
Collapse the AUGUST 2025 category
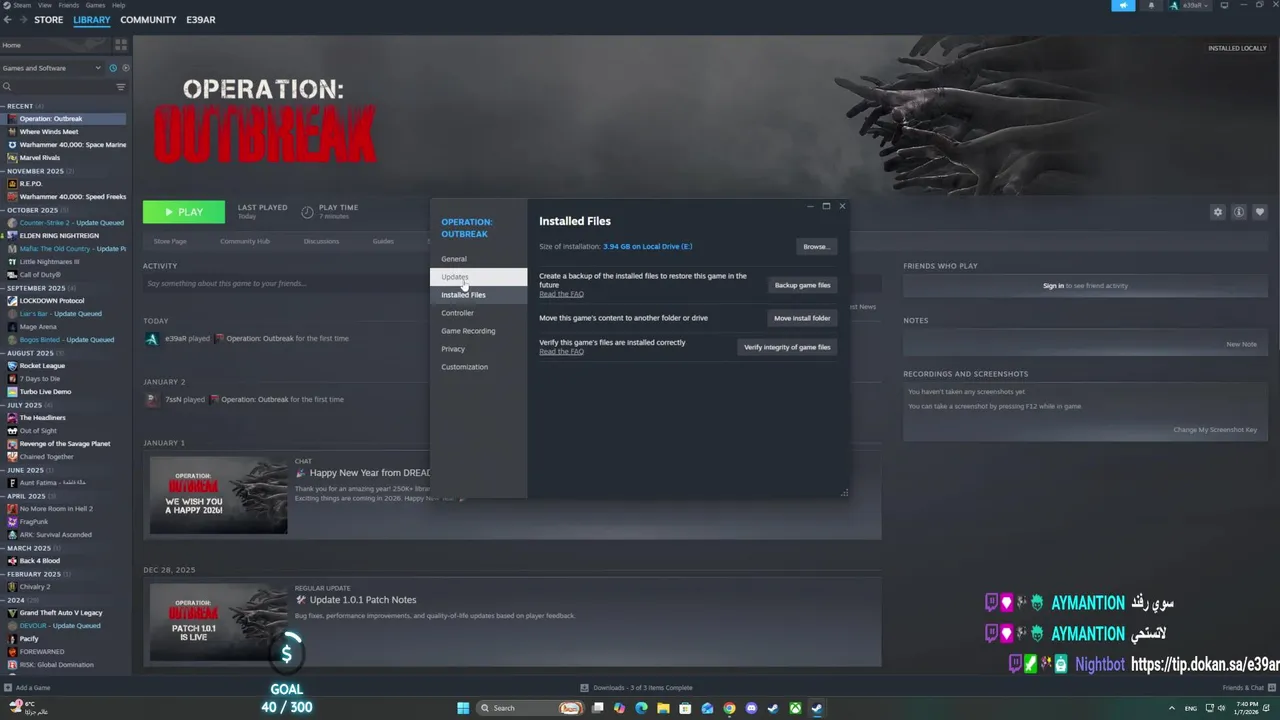tap(30, 353)
